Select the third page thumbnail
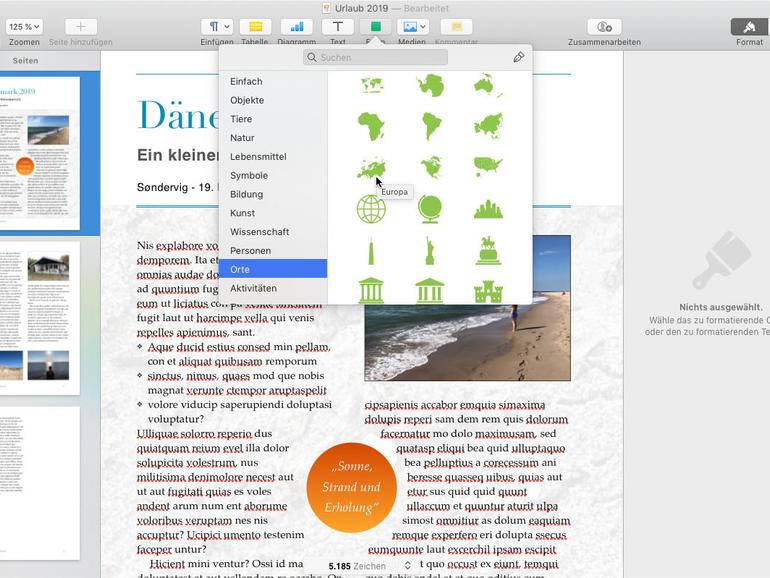Image resolution: width=770 pixels, height=578 pixels. tap(39, 483)
